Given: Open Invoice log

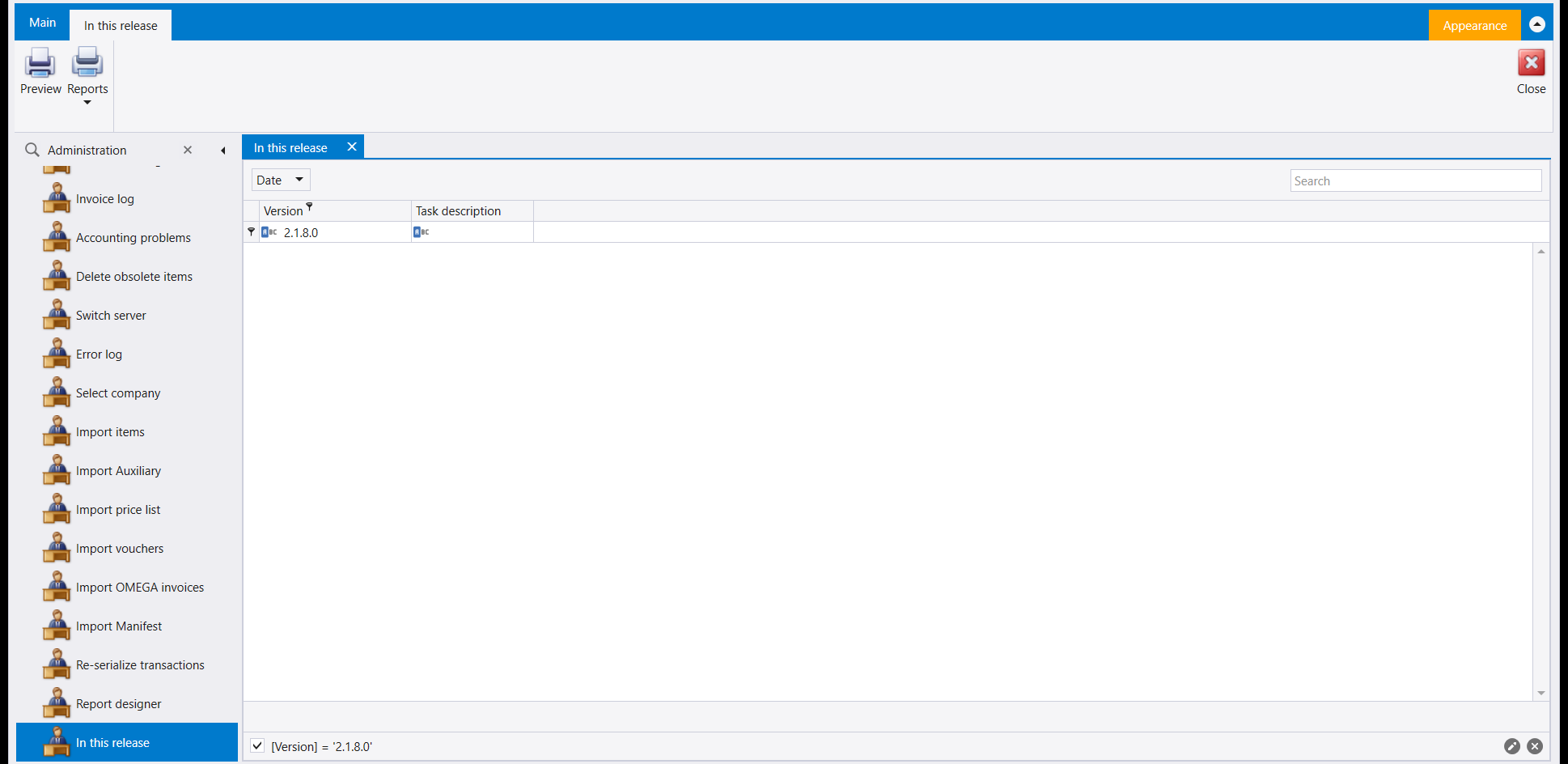Looking at the screenshot, I should [x=127, y=199].
